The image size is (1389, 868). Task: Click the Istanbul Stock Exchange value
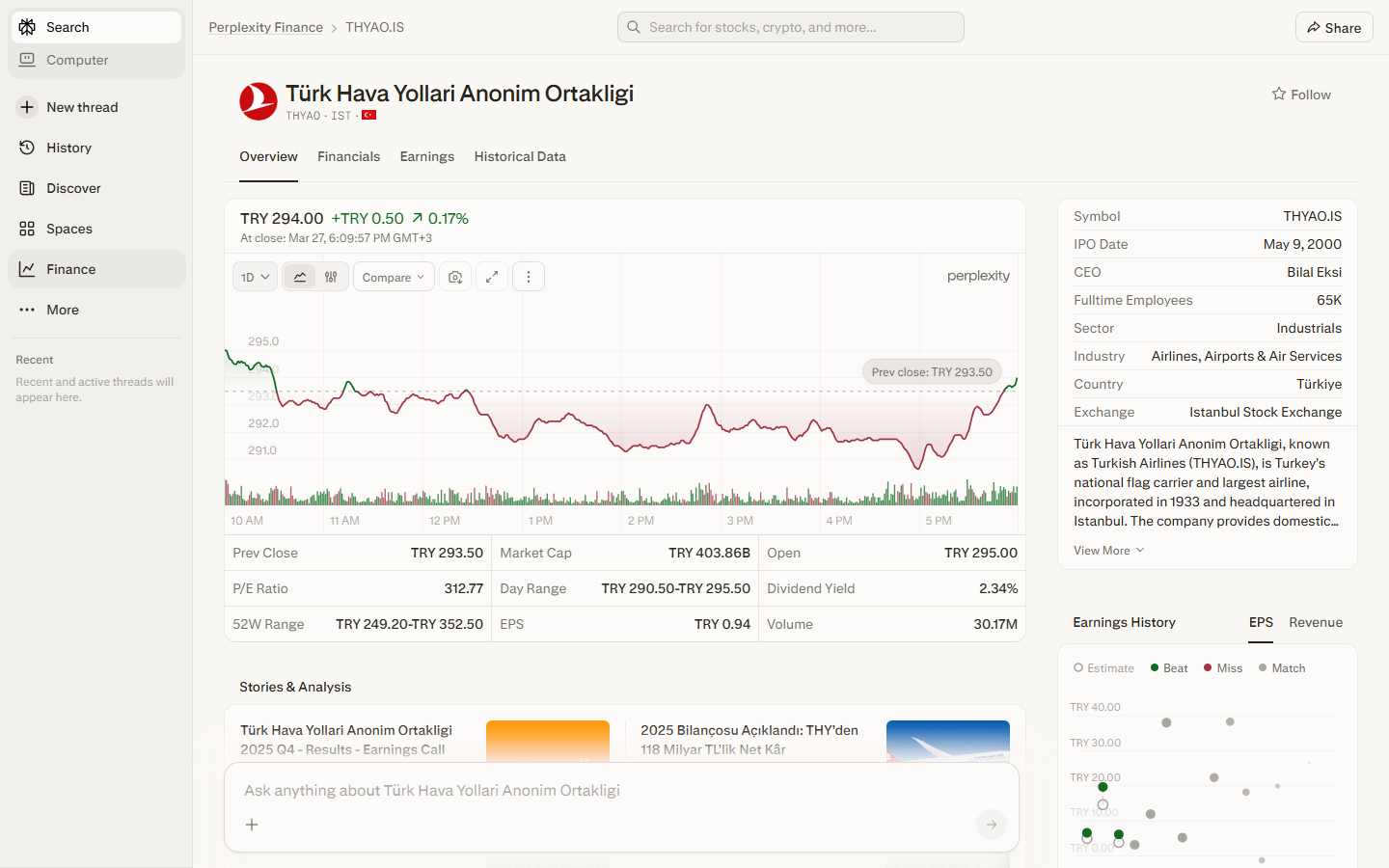[x=1266, y=412]
